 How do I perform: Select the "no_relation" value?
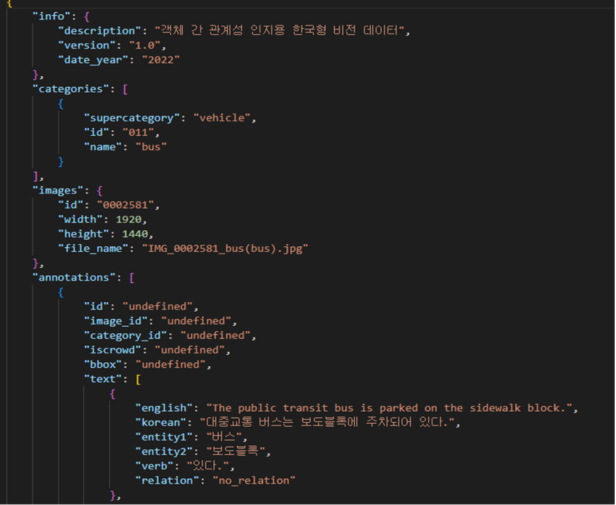254,481
